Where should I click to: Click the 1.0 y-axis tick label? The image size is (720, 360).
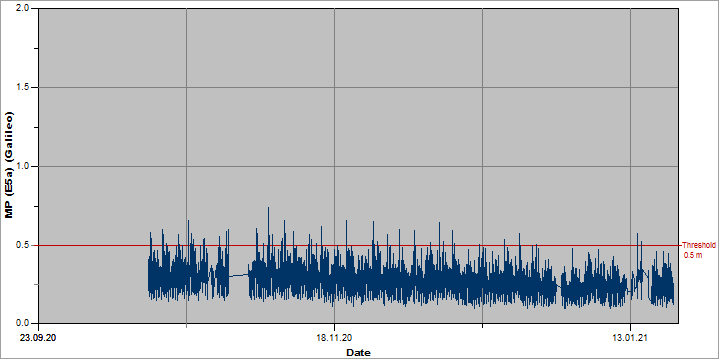click(x=24, y=166)
